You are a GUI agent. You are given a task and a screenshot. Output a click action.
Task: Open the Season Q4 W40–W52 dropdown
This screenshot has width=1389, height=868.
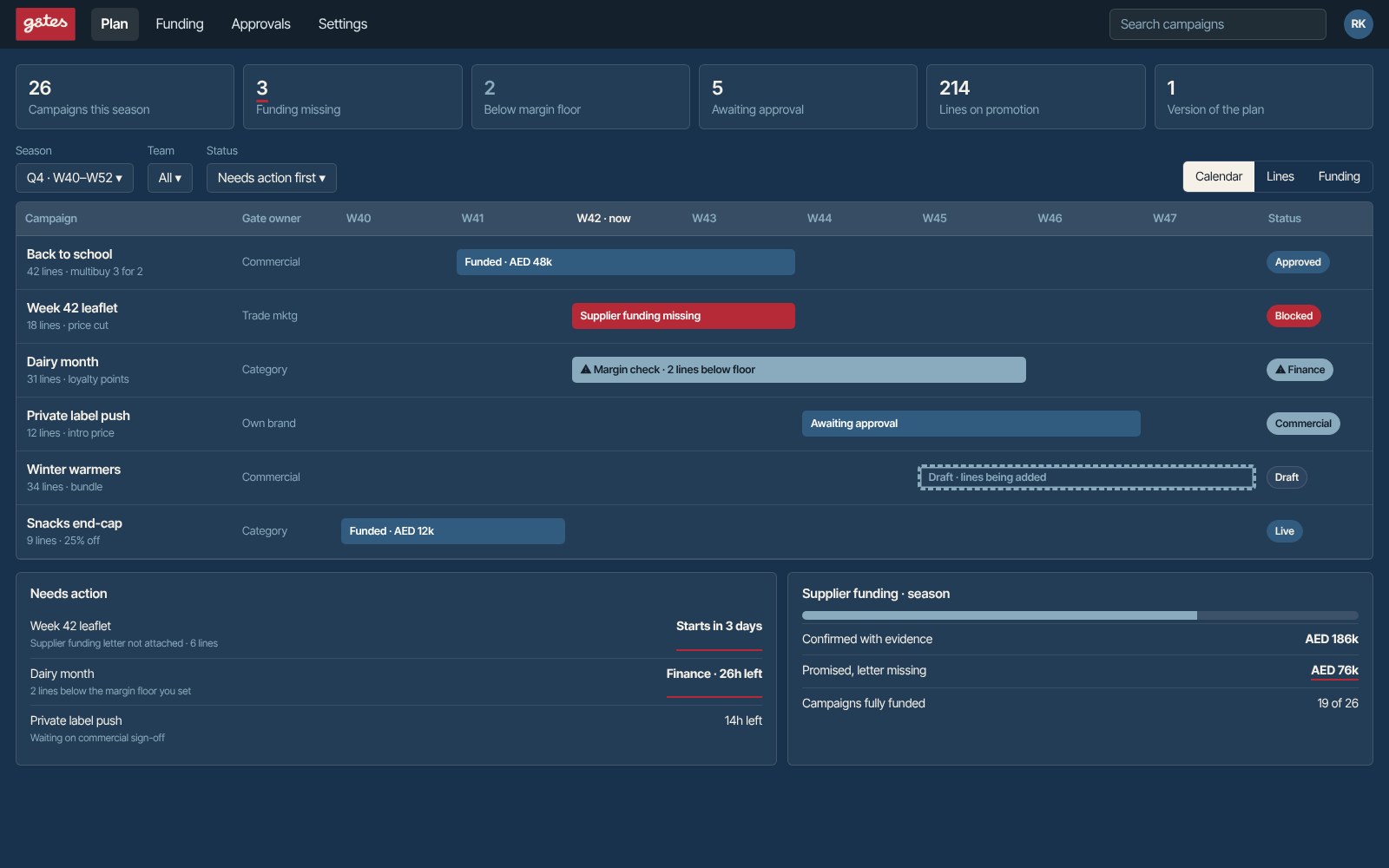[x=75, y=178]
